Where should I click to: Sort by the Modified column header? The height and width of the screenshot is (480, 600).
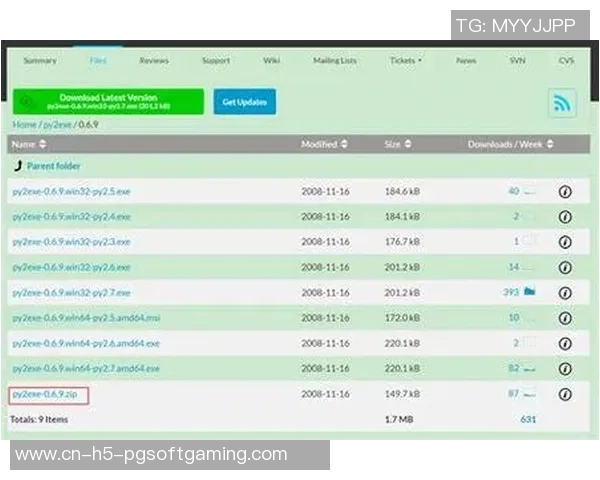(324, 145)
